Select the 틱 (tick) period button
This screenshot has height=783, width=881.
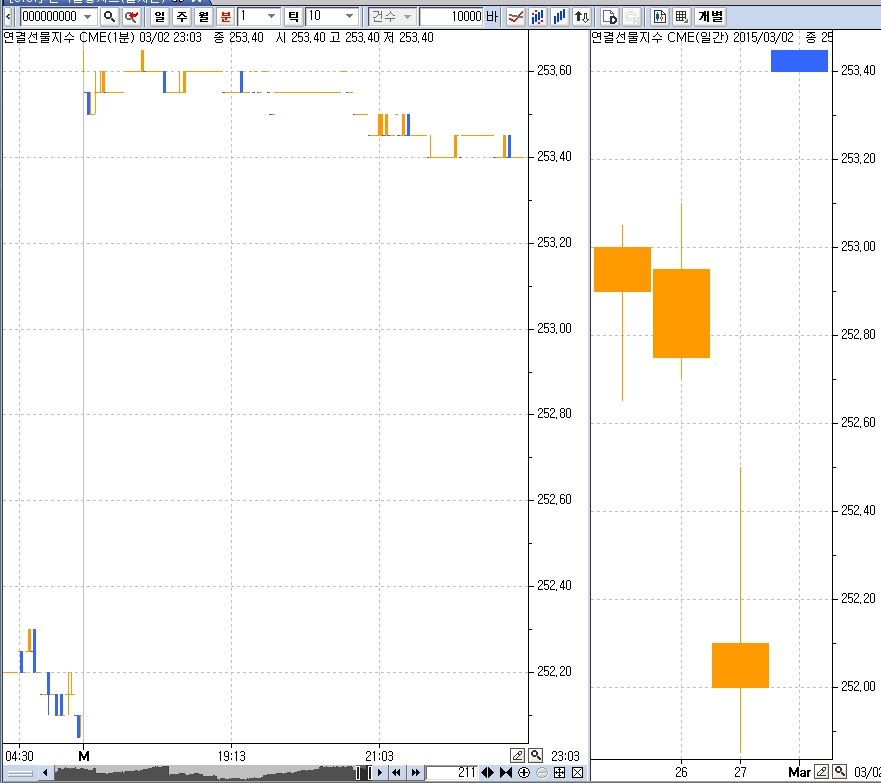293,17
